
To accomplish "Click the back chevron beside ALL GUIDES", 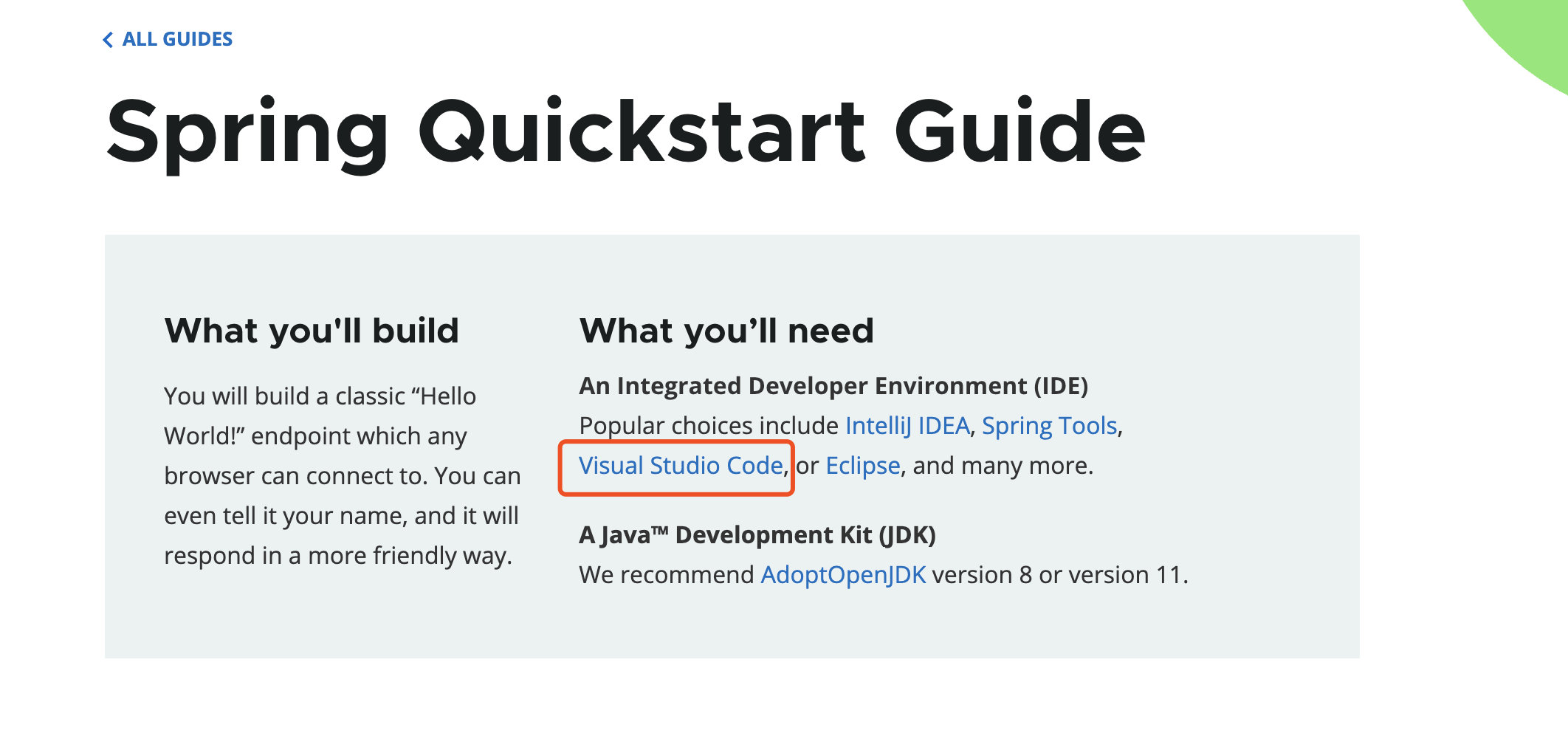I will point(108,40).
